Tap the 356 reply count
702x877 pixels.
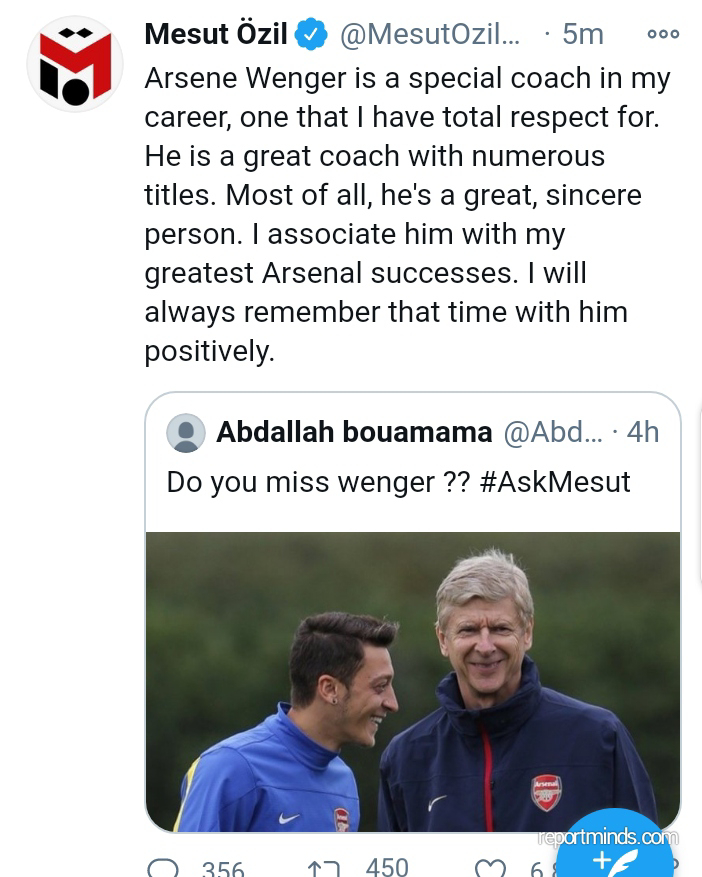point(222,868)
